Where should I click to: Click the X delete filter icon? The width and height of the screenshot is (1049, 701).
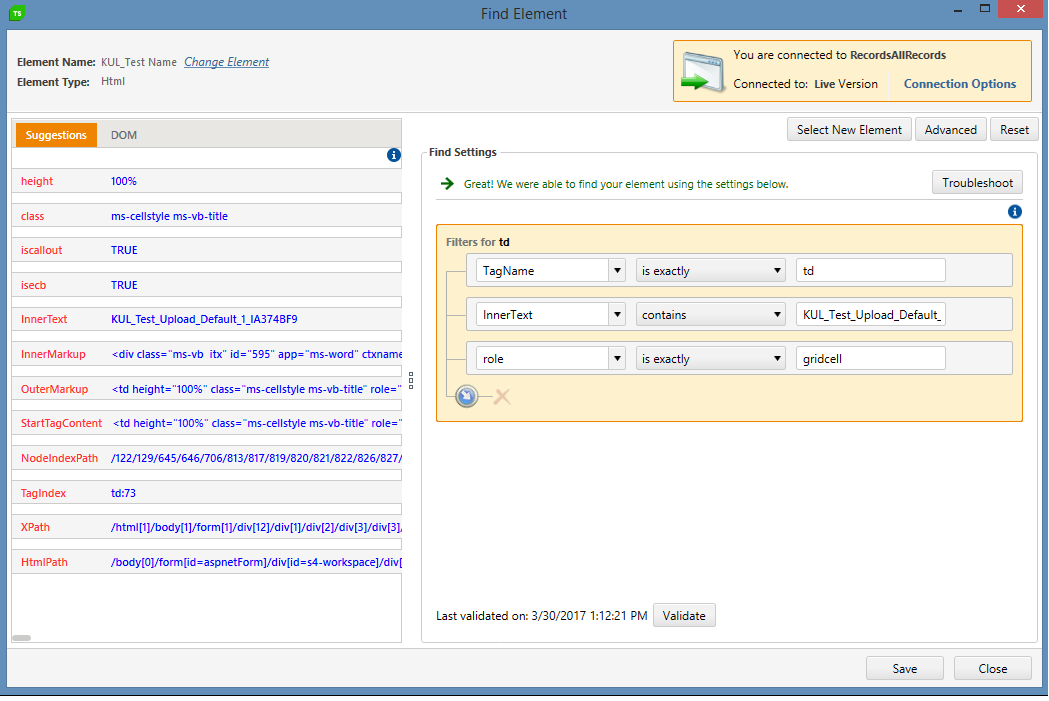tap(502, 397)
